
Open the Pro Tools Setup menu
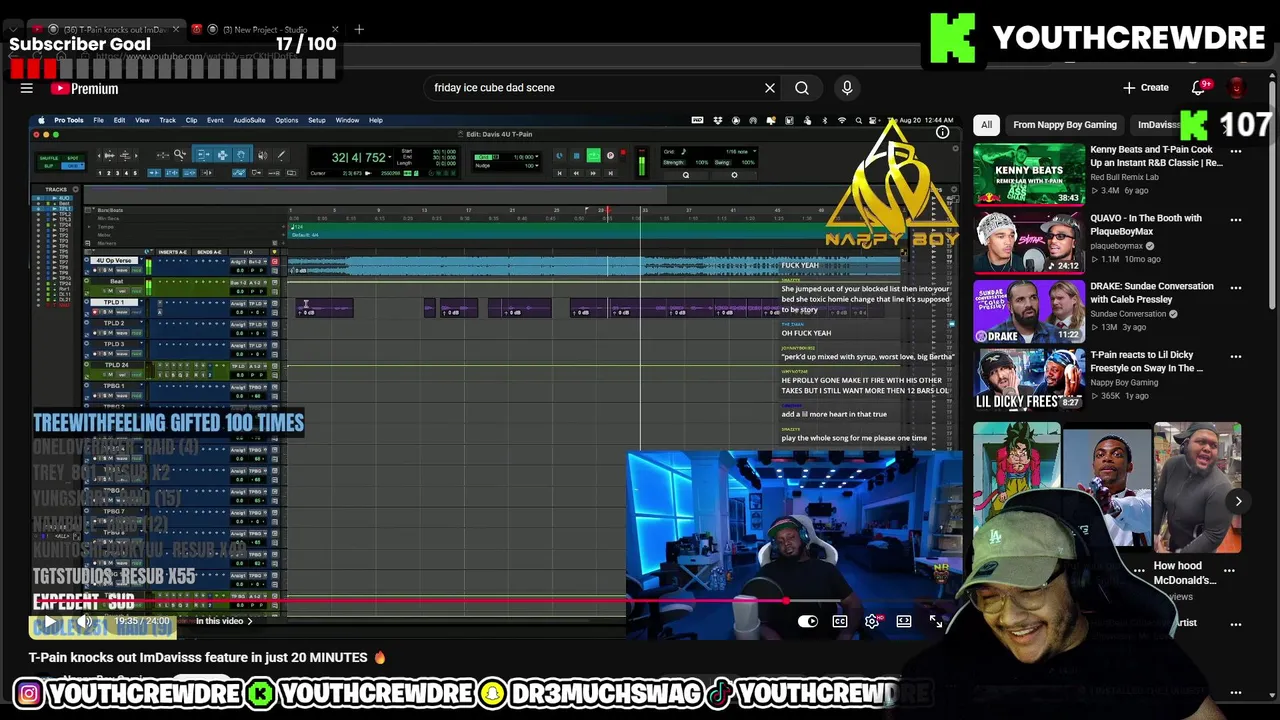317,120
